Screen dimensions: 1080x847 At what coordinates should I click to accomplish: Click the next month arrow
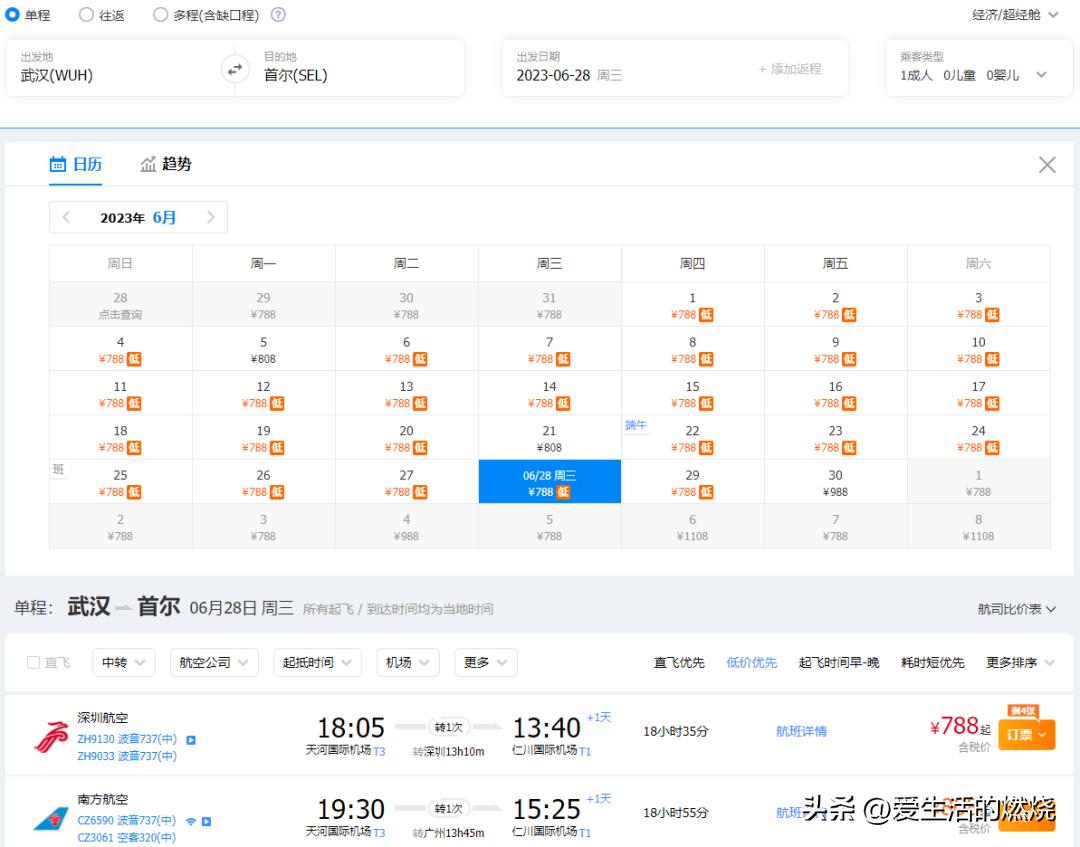pyautogui.click(x=210, y=217)
